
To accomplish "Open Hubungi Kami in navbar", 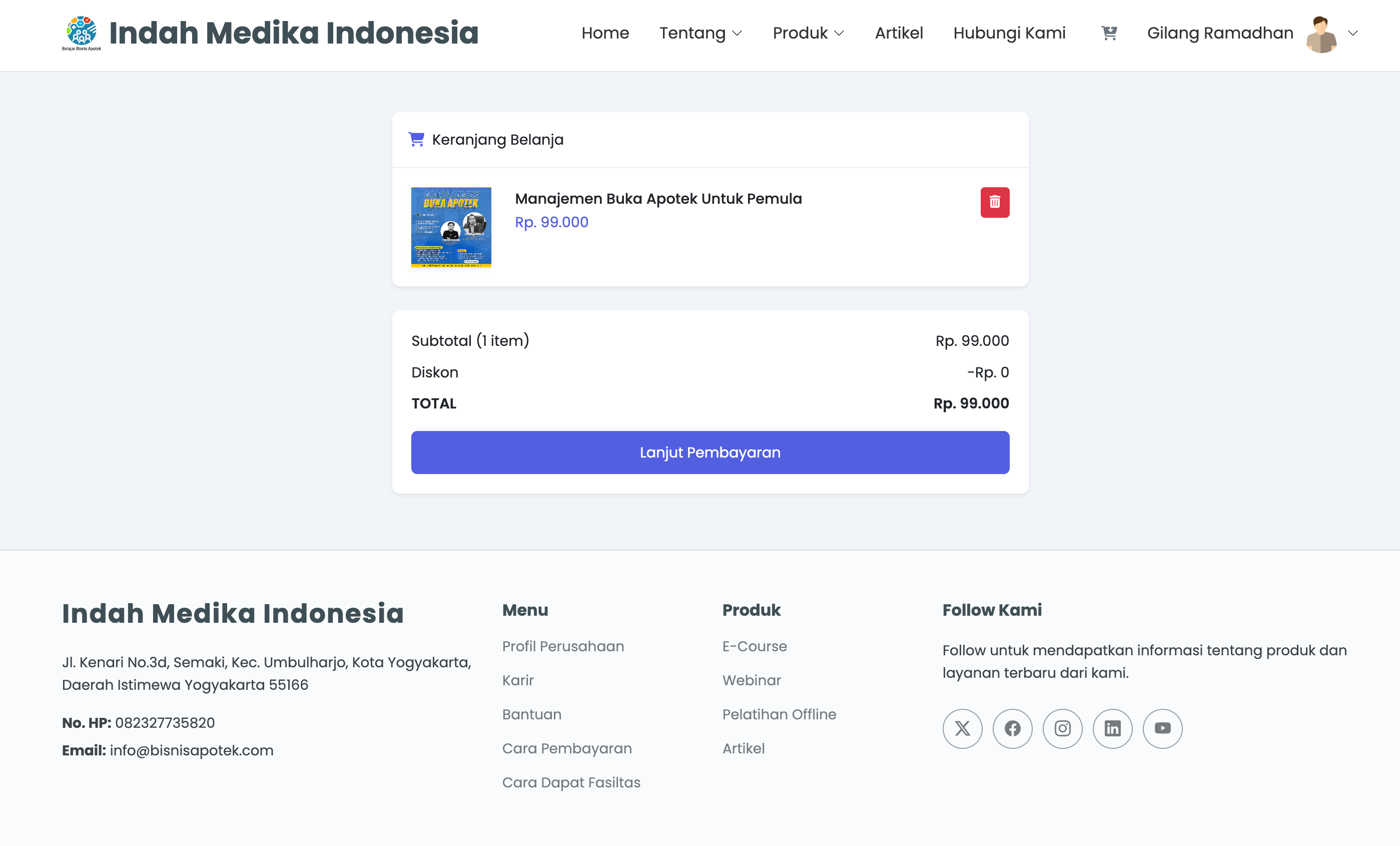I will pos(1009,33).
